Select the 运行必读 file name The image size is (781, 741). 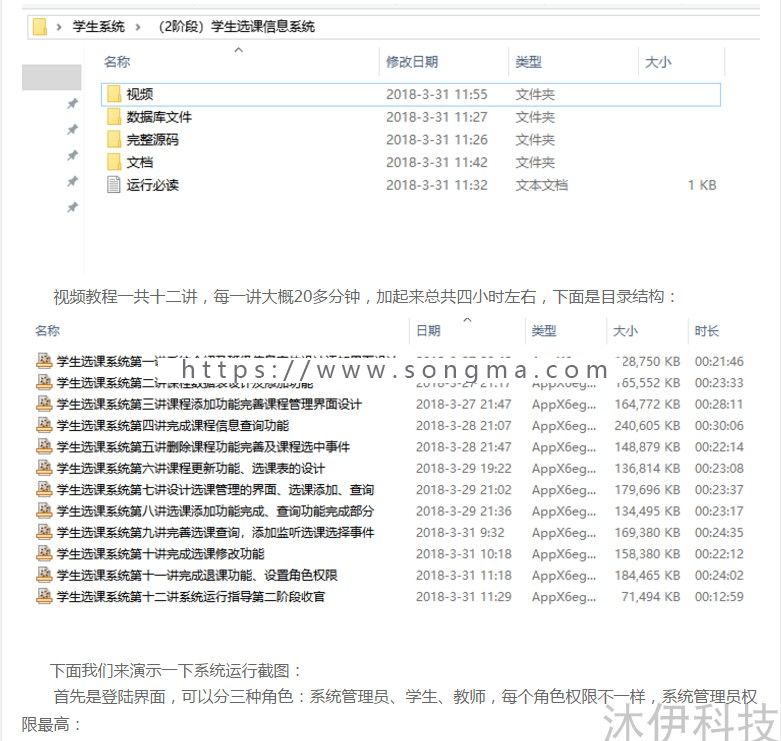click(152, 185)
